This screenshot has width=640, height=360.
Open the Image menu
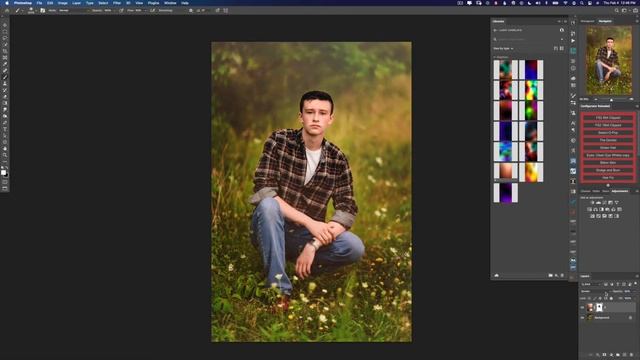(x=62, y=3)
